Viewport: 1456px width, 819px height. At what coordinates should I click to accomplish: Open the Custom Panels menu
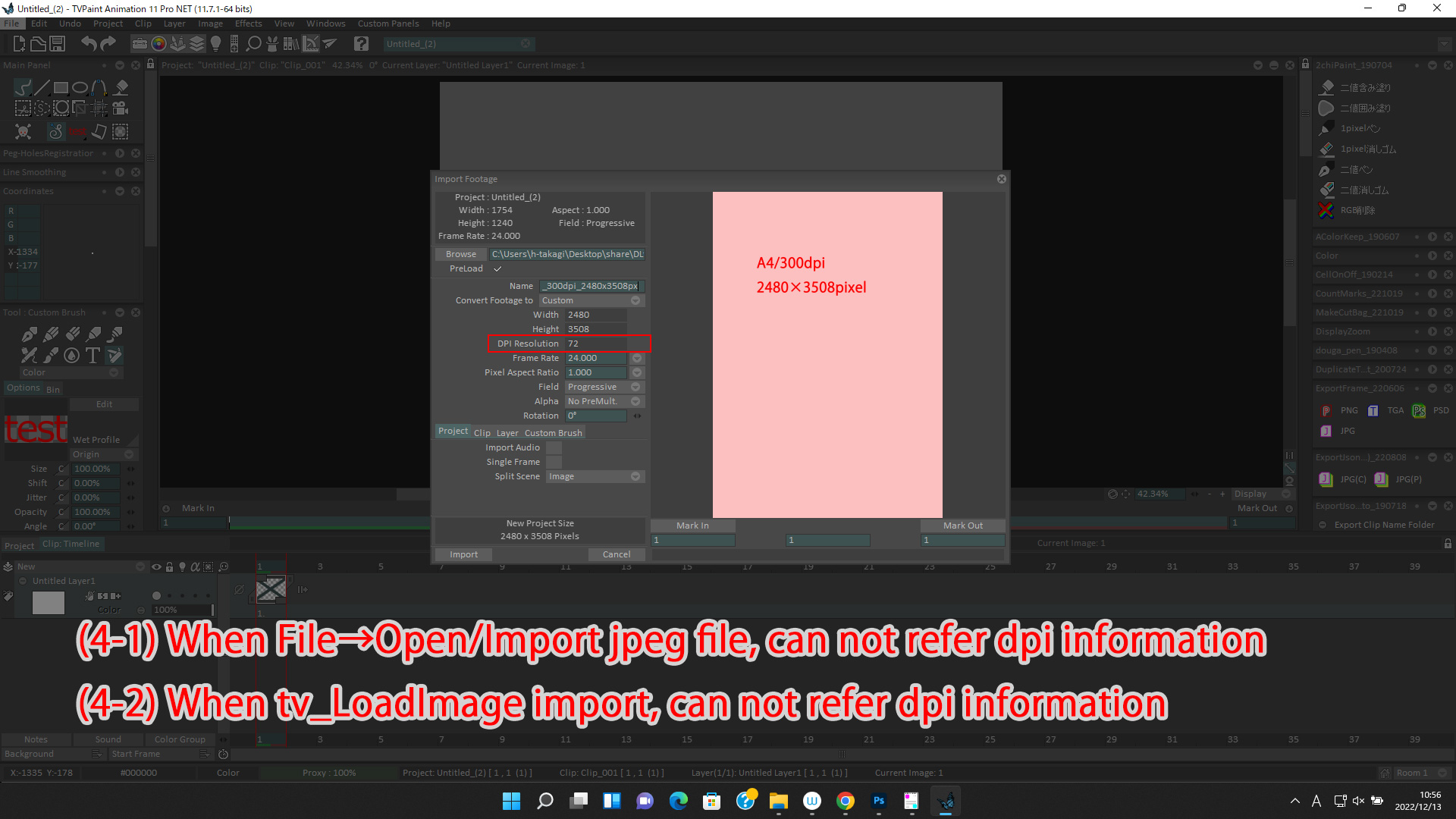[388, 24]
